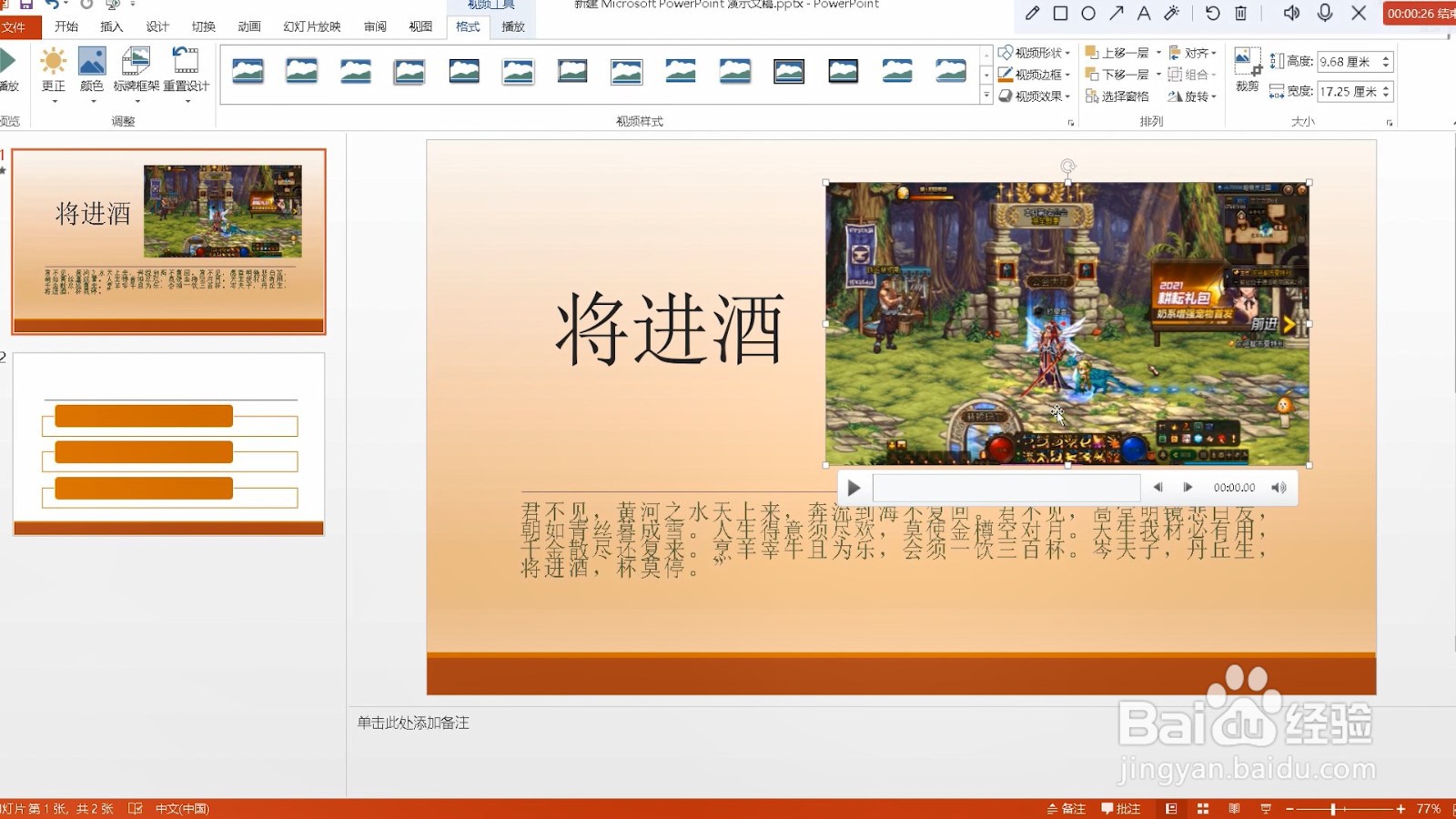Open the 文件 File tab
Image resolution: width=1456 pixels, height=819 pixels.
coord(14,27)
